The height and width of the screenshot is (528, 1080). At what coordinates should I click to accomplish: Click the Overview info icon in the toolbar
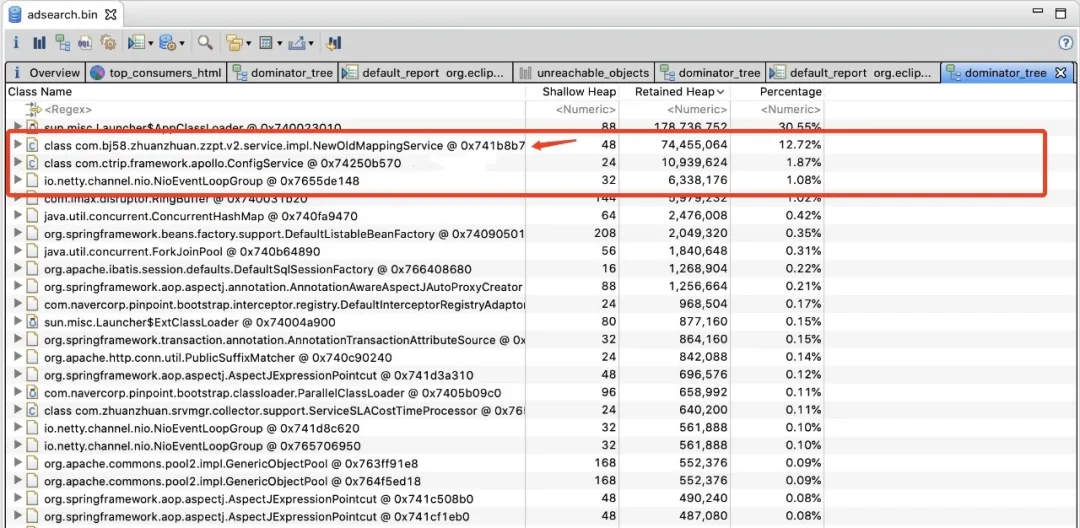pos(16,43)
